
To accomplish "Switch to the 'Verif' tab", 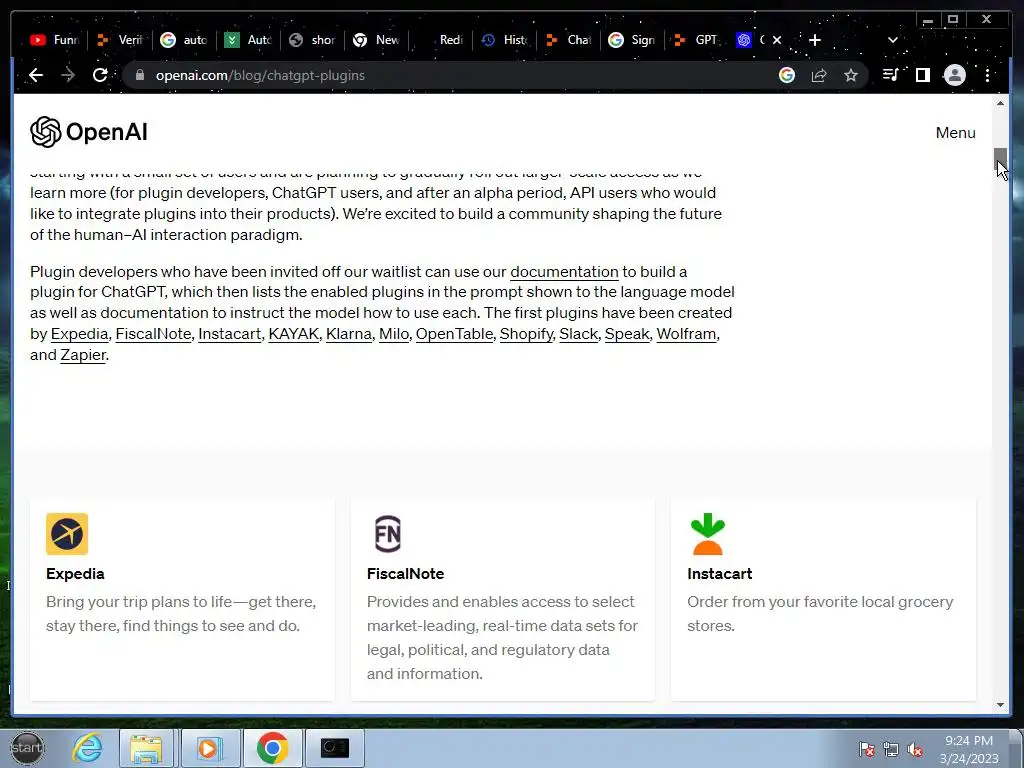I will point(120,40).
